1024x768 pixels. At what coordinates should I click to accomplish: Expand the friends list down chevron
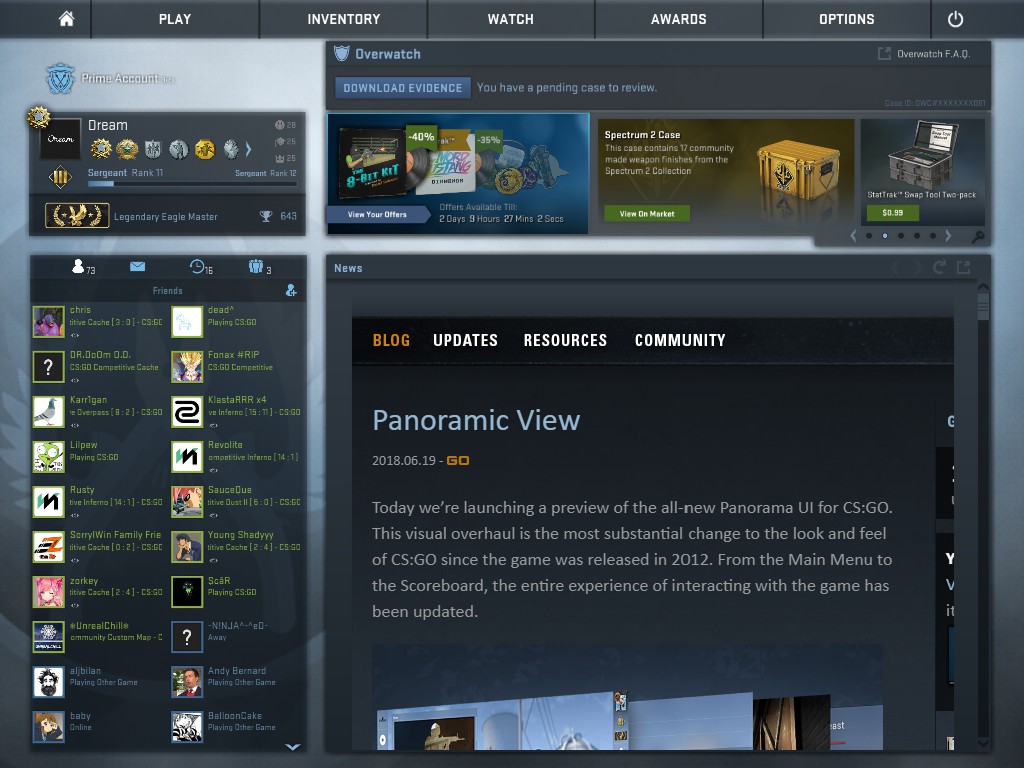pos(293,746)
